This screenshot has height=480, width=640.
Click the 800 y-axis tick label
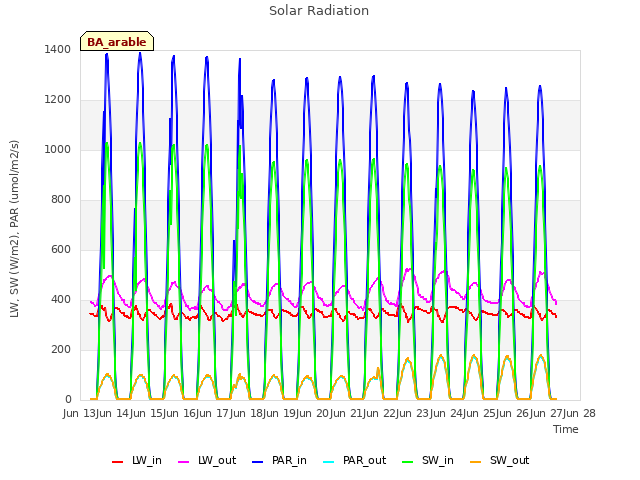point(61,200)
